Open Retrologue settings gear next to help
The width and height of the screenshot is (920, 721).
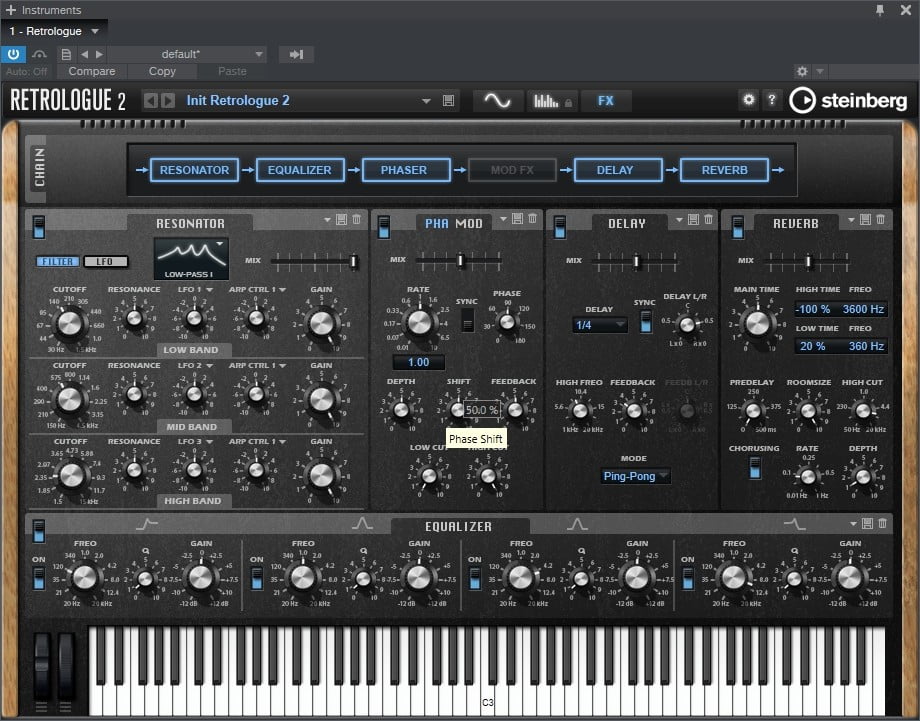748,100
